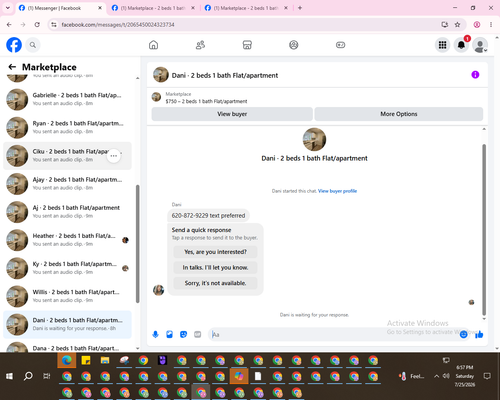This screenshot has height=400, width=500.
Task: Attach a photo with the image icon
Action: (169, 334)
